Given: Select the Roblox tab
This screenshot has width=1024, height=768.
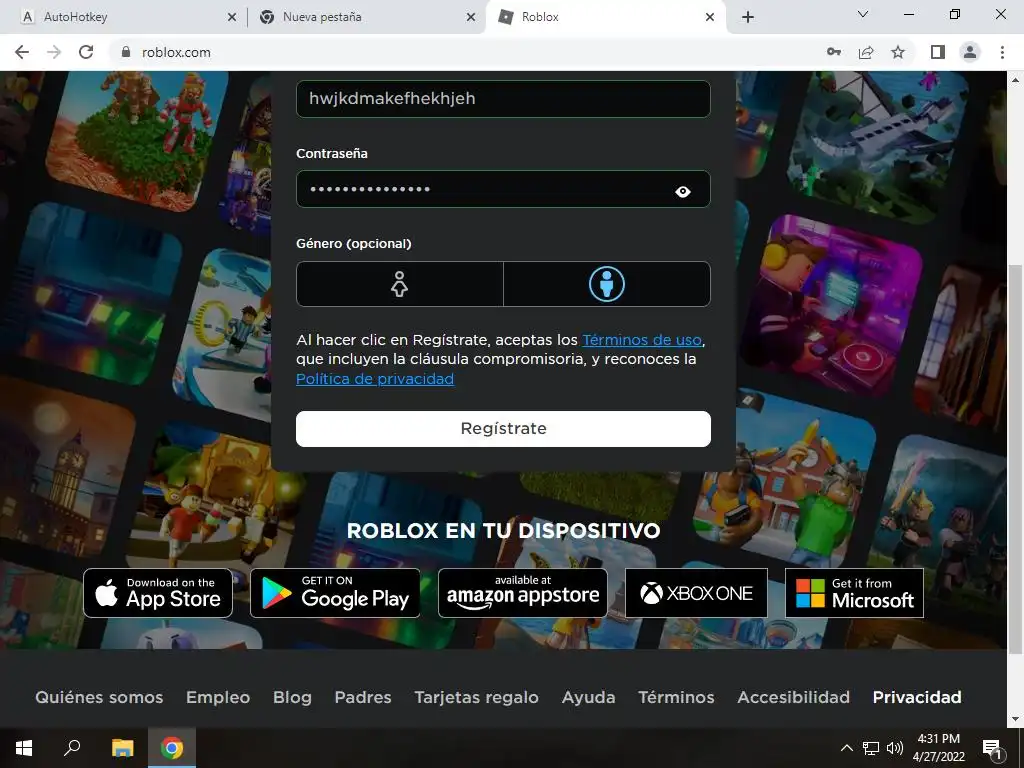Looking at the screenshot, I should coord(605,17).
